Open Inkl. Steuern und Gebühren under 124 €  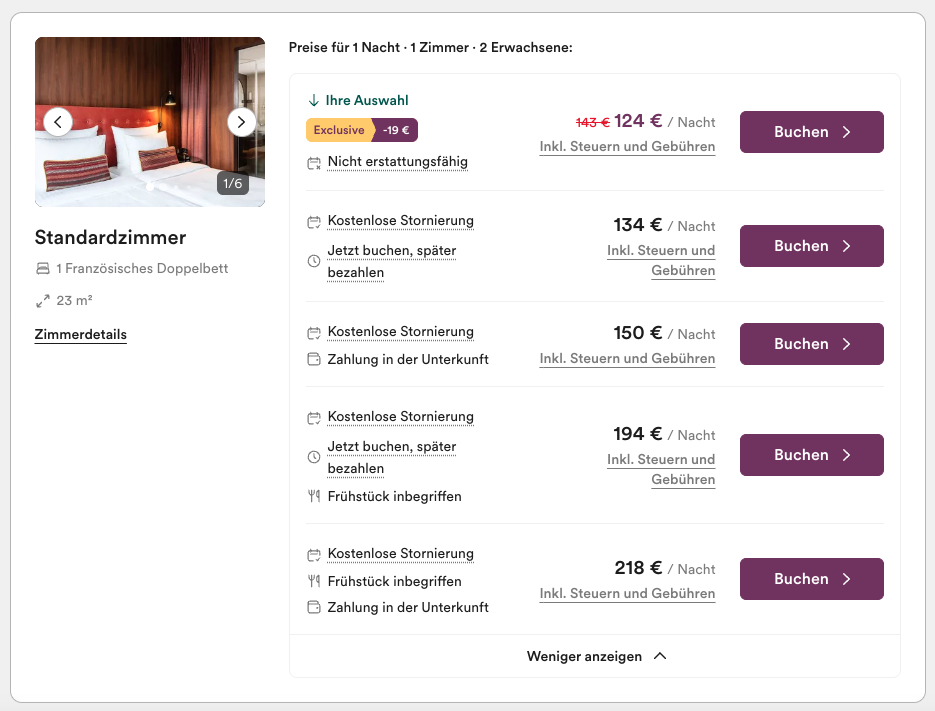pyautogui.click(x=627, y=147)
